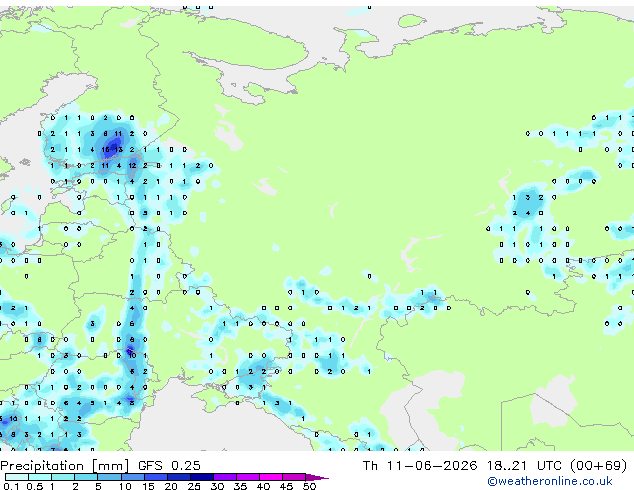Click the 'Precipitation [mm]' title text
The image size is (634, 490).
click(x=65, y=466)
